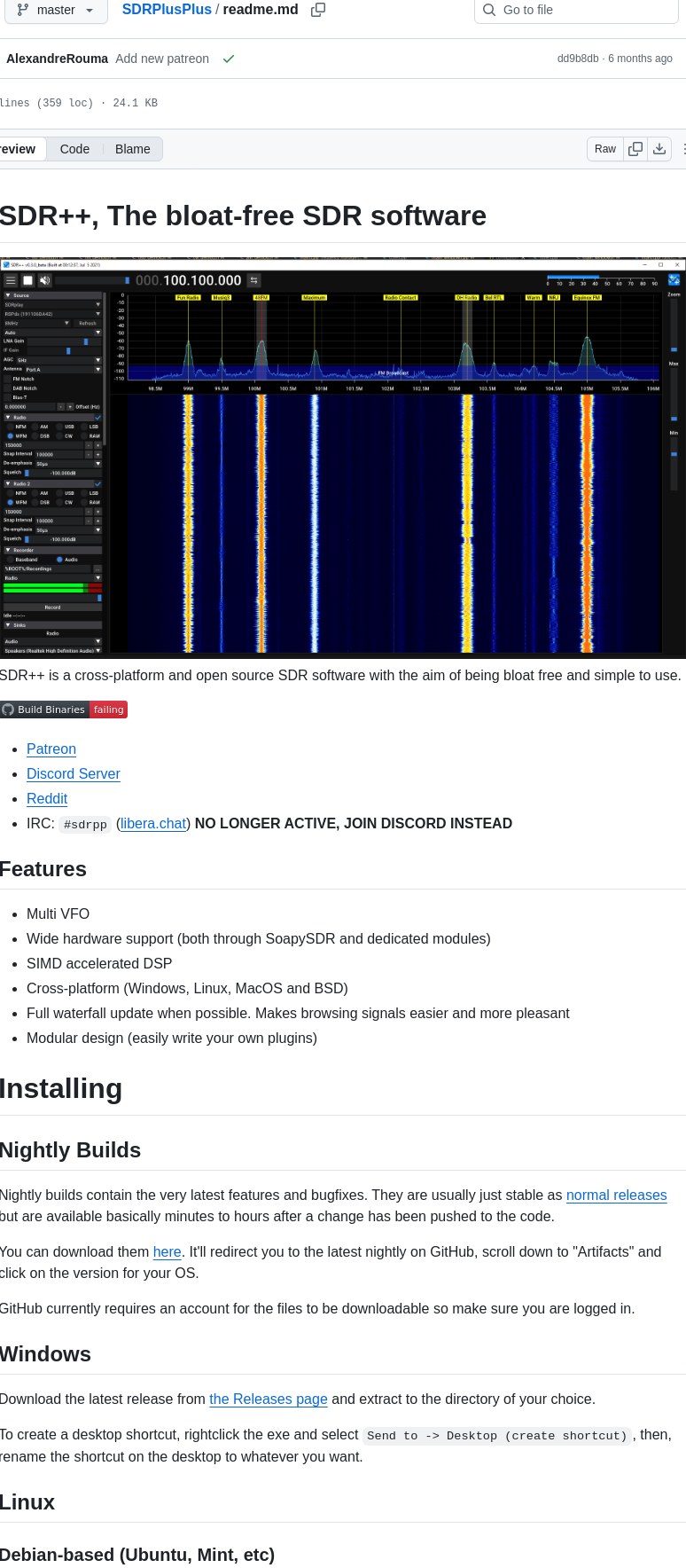The width and height of the screenshot is (686, 1568).
Task: Copy the readme.md file path
Action: [x=318, y=10]
